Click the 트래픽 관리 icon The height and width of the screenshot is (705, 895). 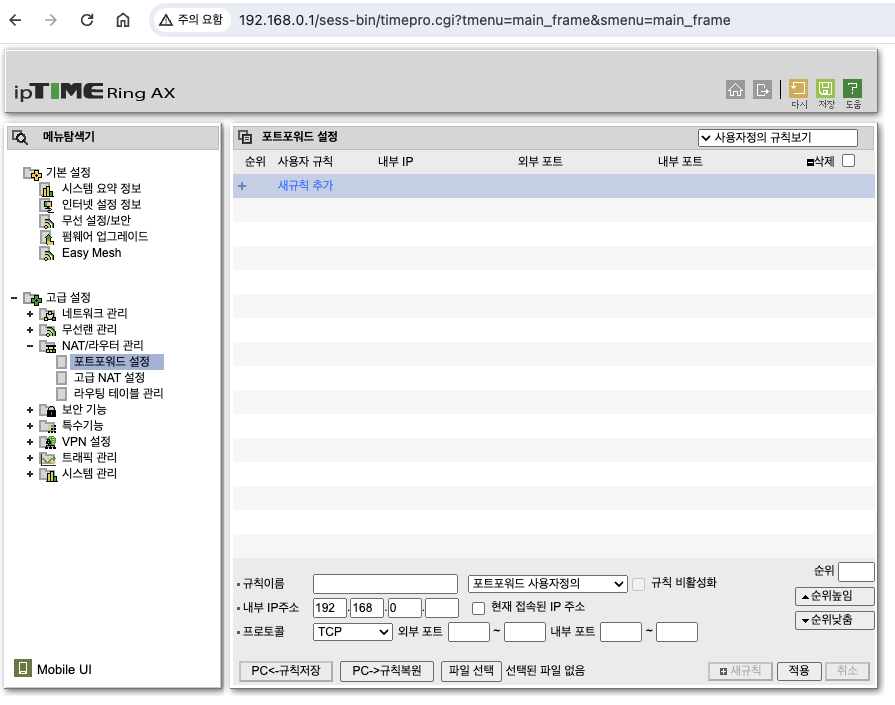pos(48,458)
